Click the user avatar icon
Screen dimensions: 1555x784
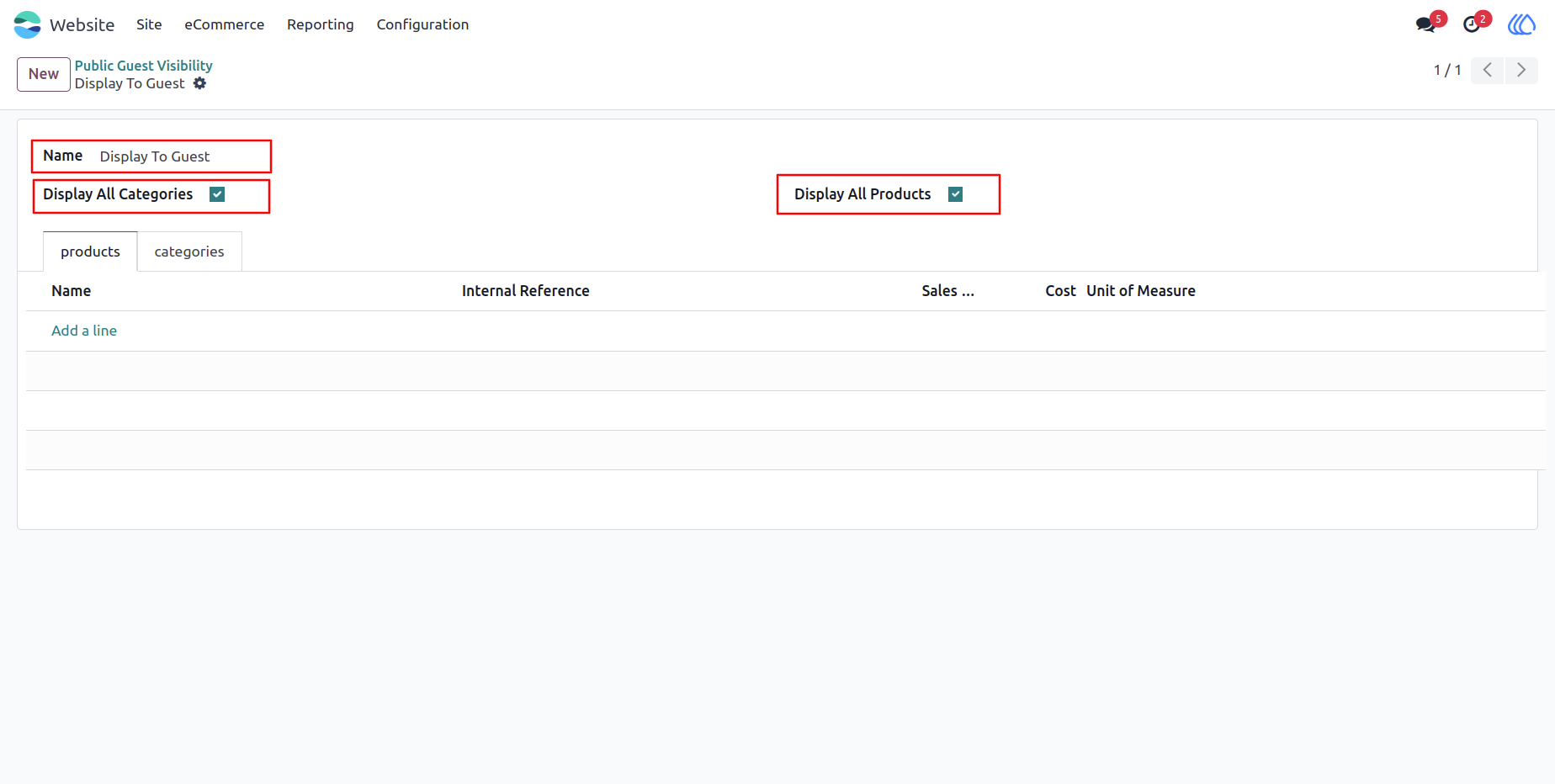tap(1521, 24)
